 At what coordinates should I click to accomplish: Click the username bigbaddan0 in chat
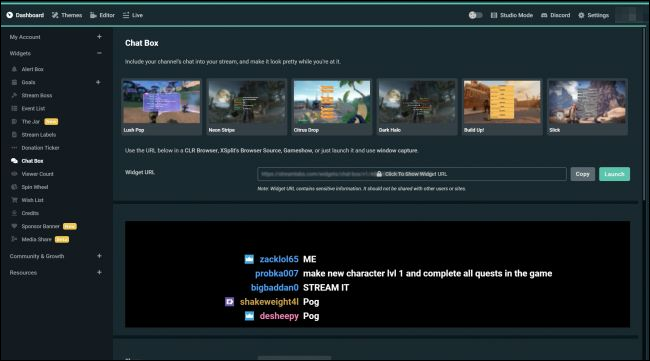(x=274, y=288)
